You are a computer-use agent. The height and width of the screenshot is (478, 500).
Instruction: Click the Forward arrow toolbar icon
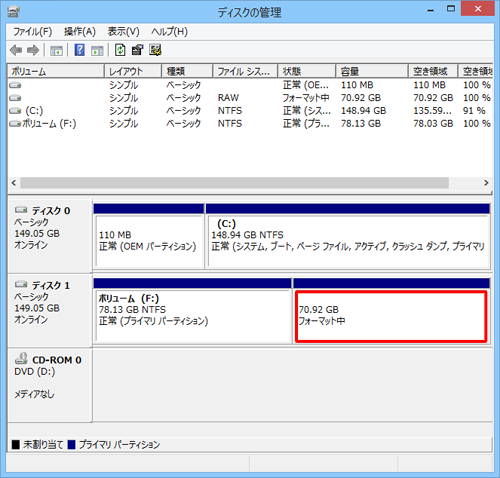click(33, 50)
